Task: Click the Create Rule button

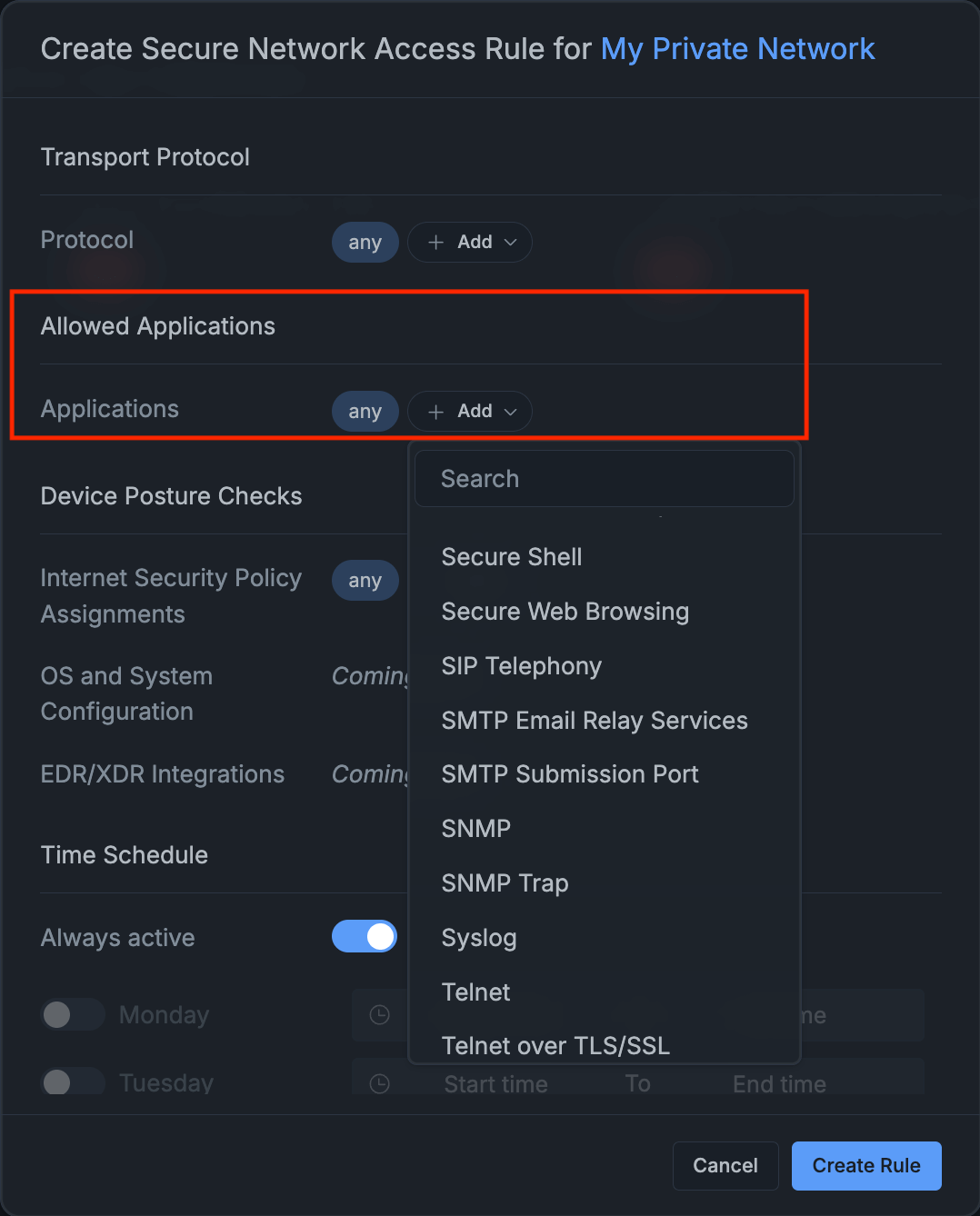Action: click(x=865, y=1165)
